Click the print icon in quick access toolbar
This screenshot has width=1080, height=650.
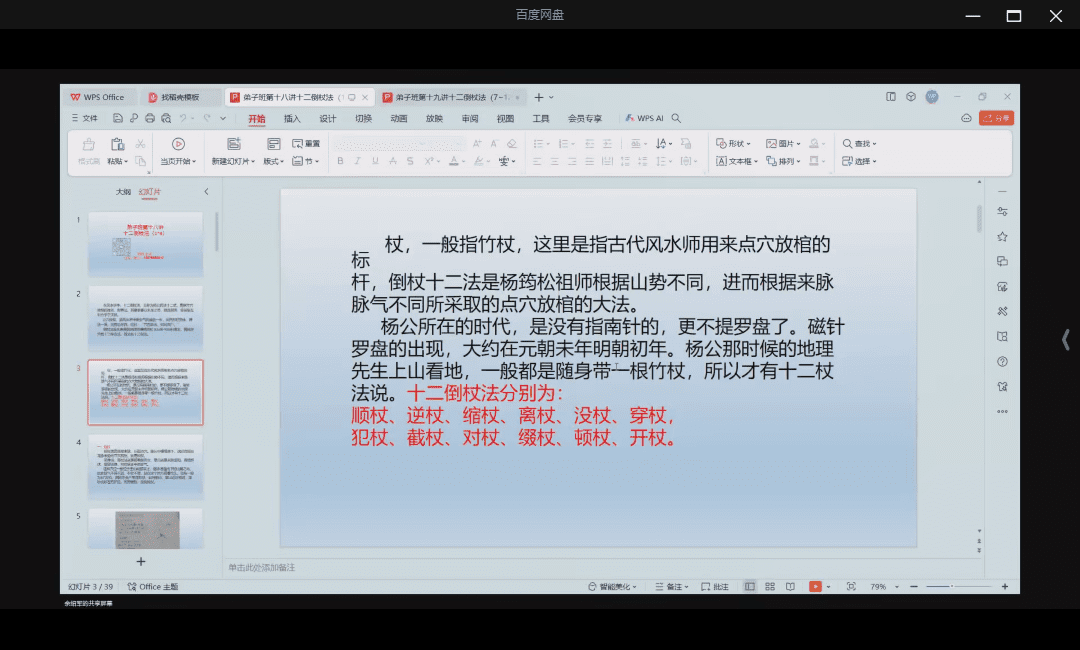150,118
